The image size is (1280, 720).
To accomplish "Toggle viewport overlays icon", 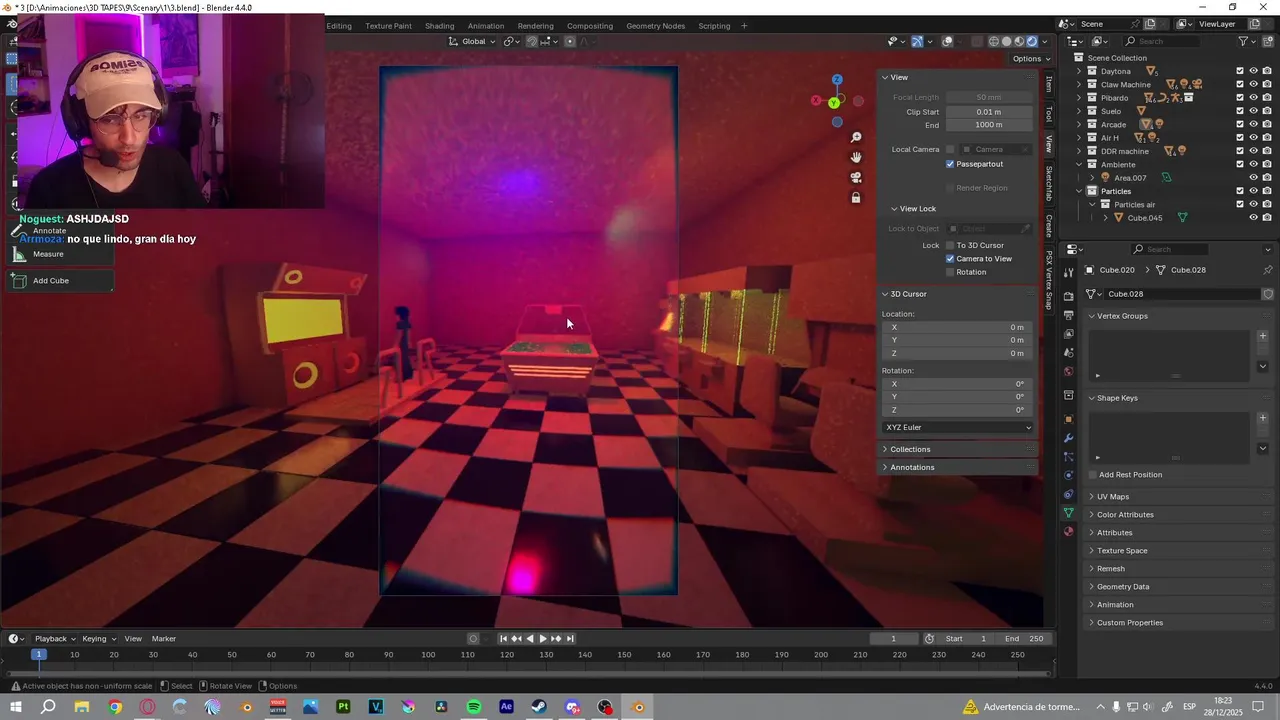I will tap(947, 41).
